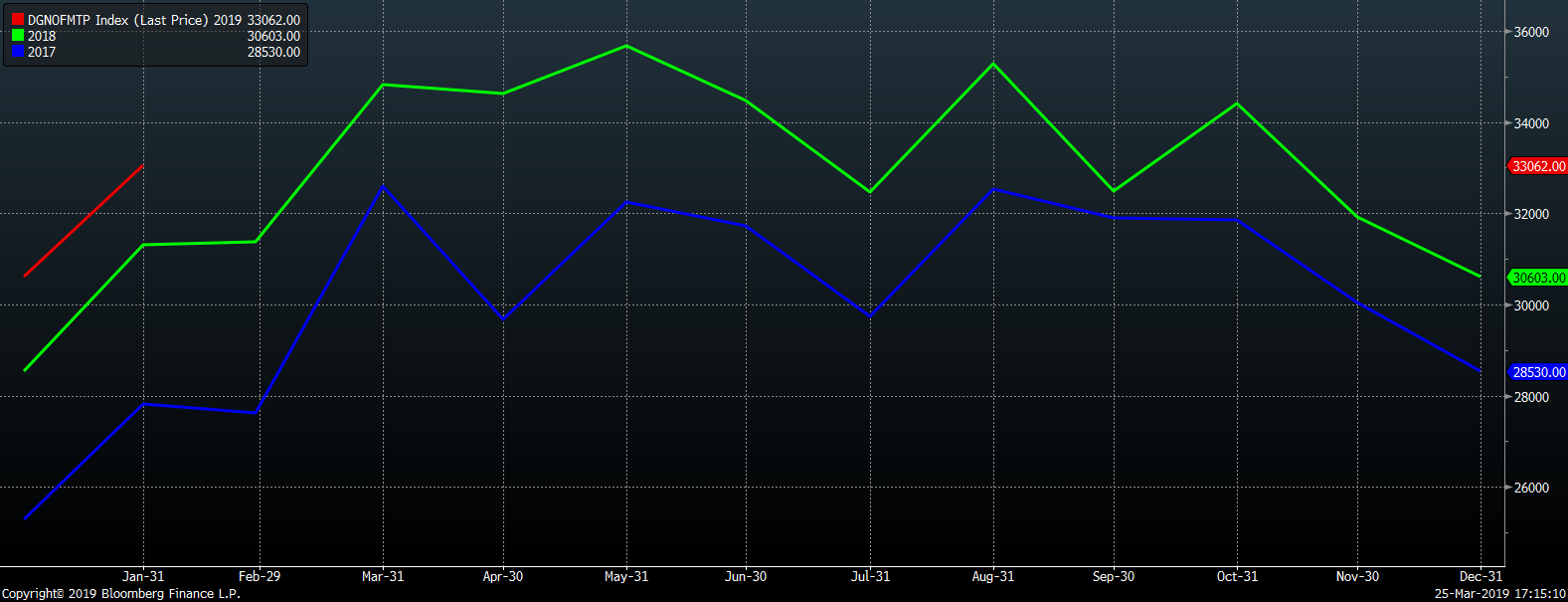Click the Dec-31 date label on x-axis
This screenshot has width=1568, height=602.
(x=1481, y=576)
